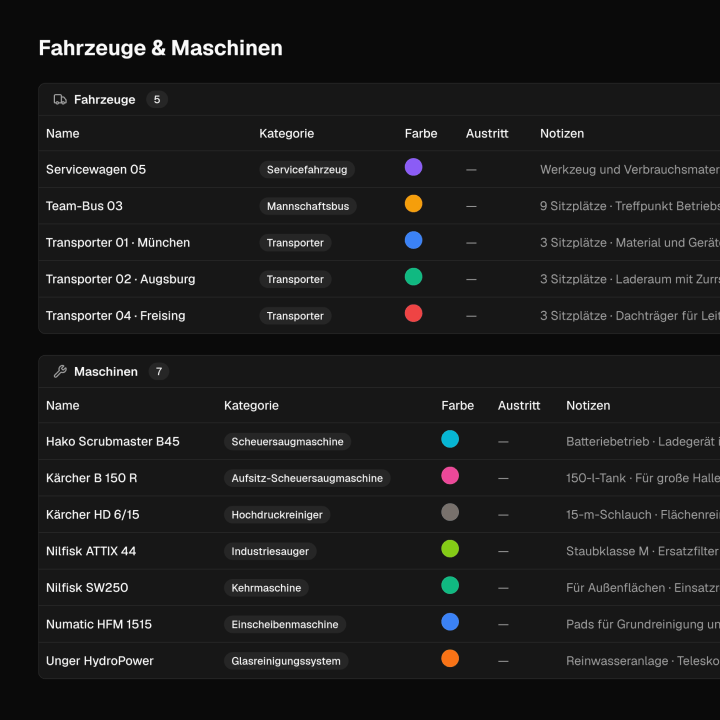Click the blue color dot for Transporter 01 · München
The height and width of the screenshot is (720, 720).
point(413,240)
